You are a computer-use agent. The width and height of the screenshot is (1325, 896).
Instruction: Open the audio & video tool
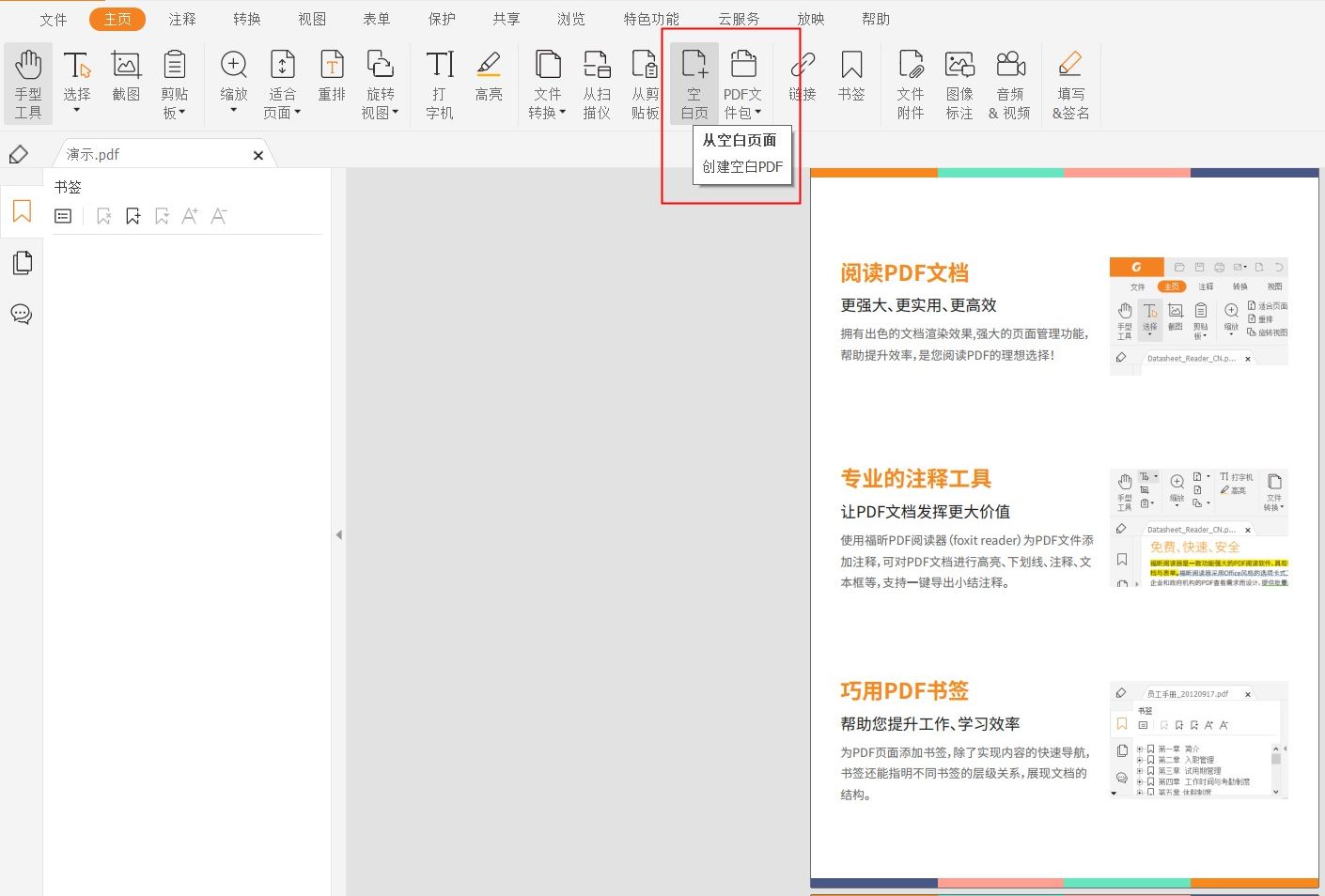1010,83
